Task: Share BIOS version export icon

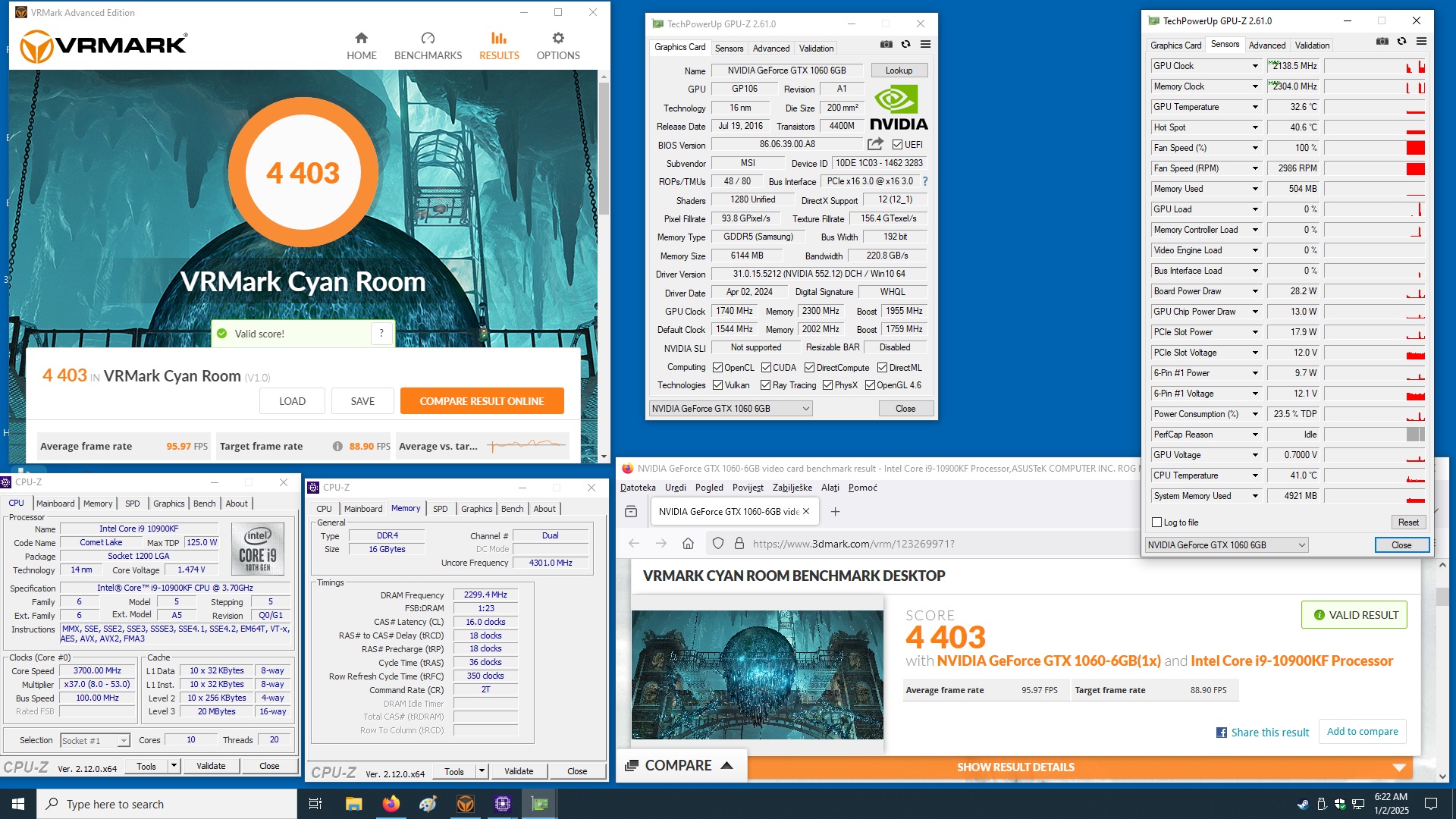Action: [875, 143]
